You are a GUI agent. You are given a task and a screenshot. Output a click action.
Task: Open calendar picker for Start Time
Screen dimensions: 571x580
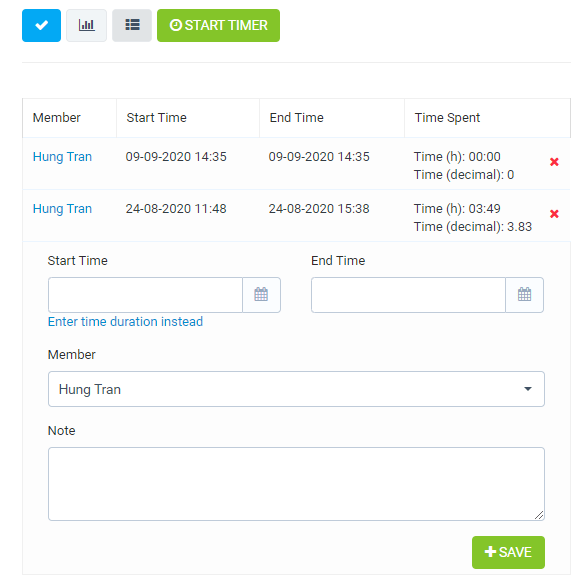(261, 295)
